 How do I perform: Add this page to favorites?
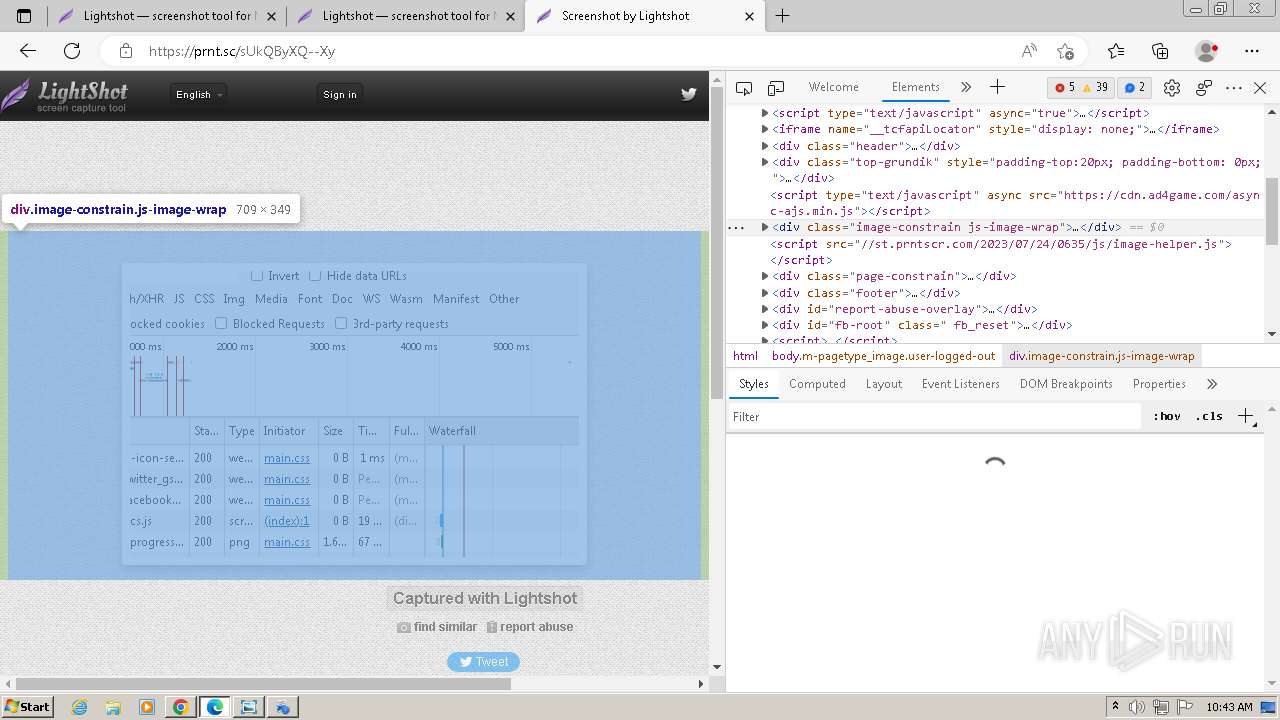[1065, 51]
